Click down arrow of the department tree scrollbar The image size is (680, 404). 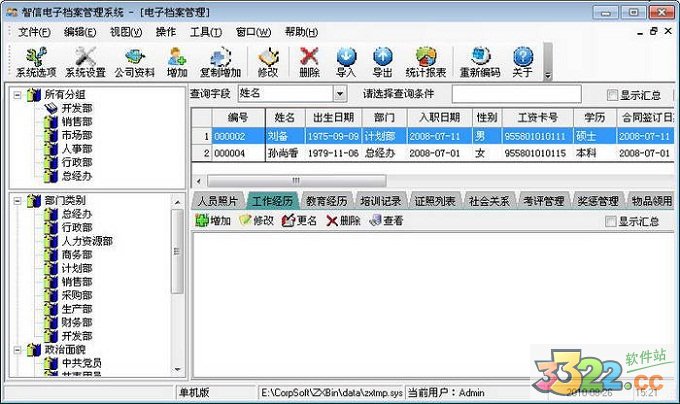pyautogui.click(x=177, y=369)
